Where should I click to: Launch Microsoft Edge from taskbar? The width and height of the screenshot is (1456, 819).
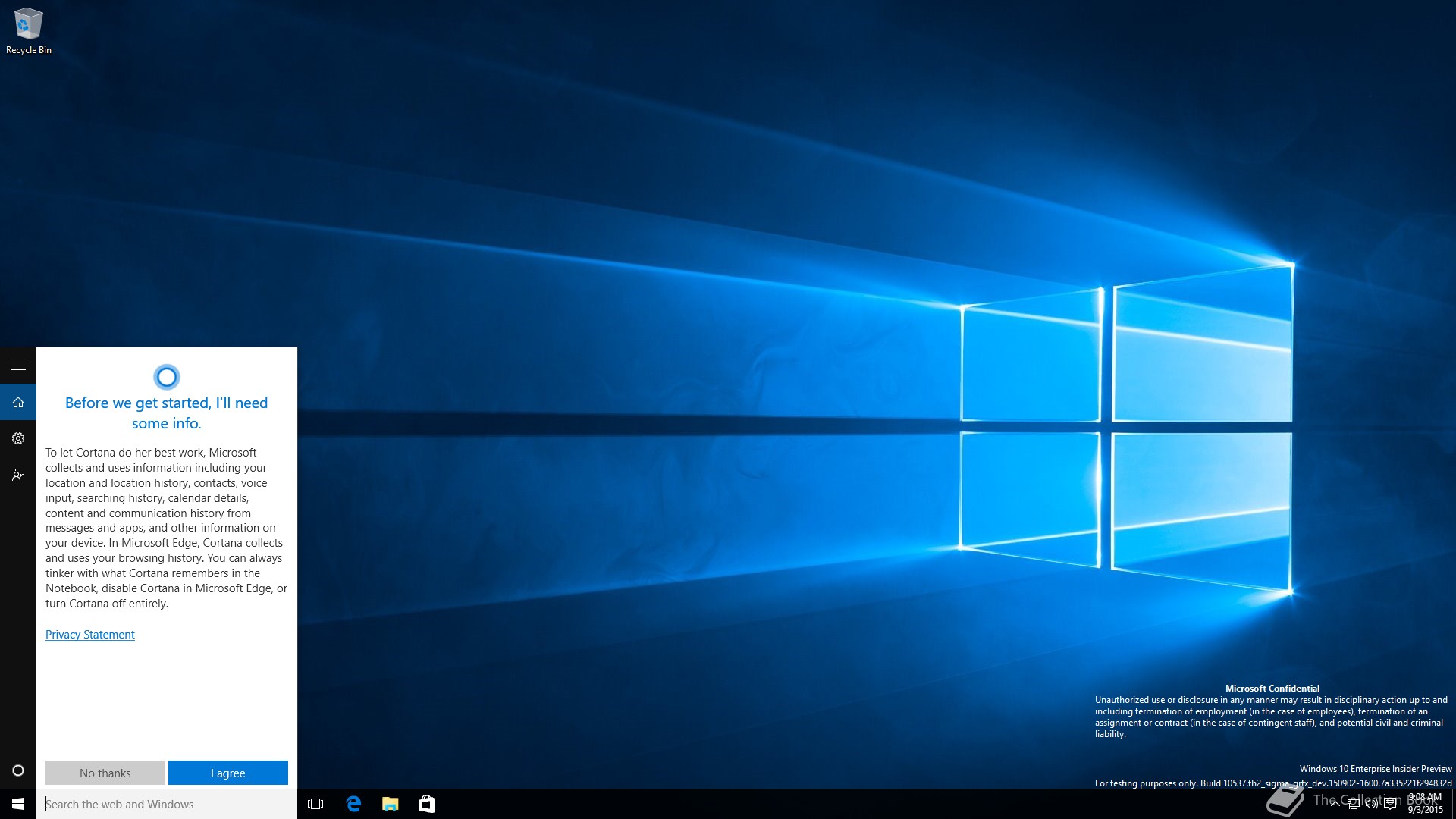(353, 804)
